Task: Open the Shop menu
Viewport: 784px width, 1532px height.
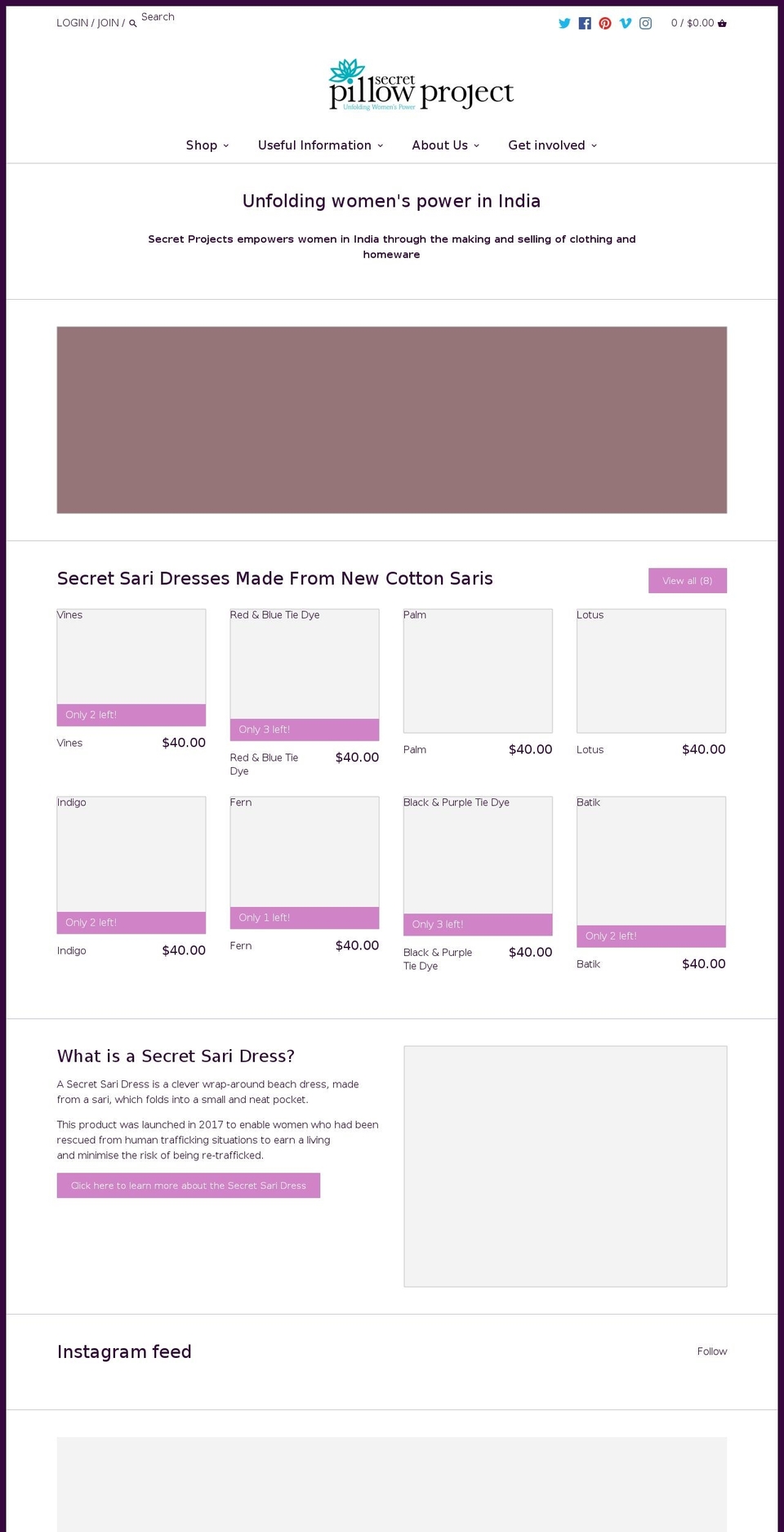Action: tap(202, 145)
